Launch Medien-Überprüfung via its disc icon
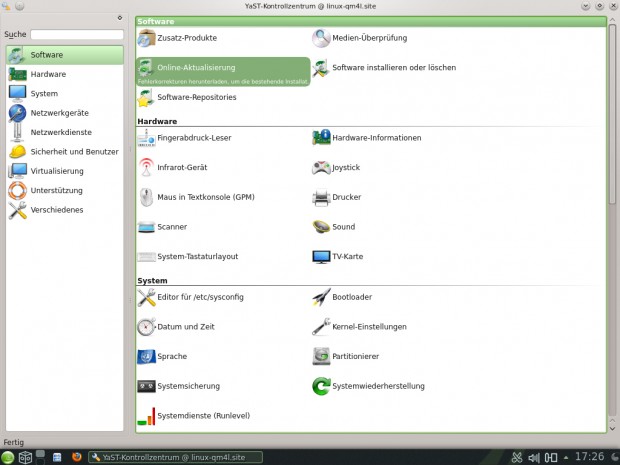 (x=321, y=38)
